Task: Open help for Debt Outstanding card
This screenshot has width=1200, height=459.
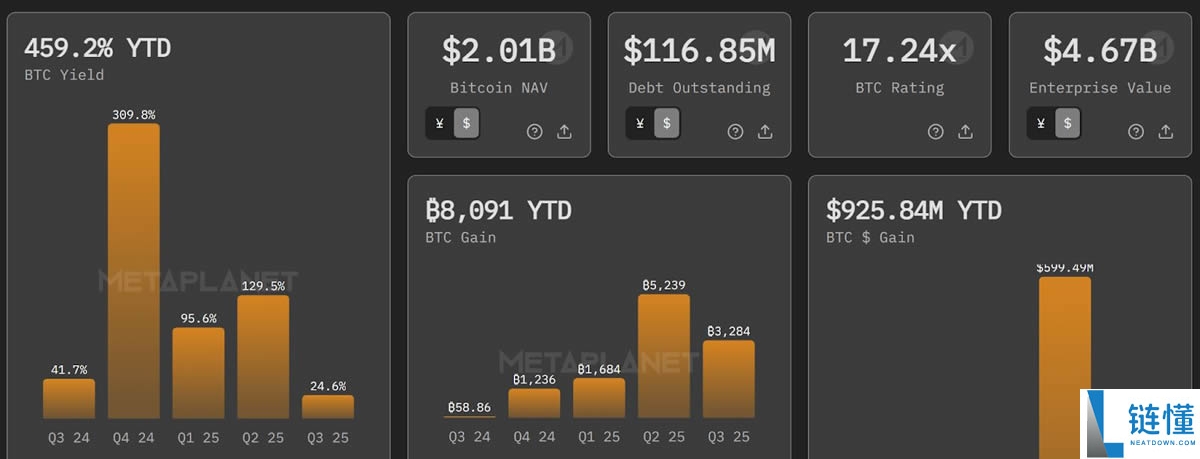Action: pos(735,131)
